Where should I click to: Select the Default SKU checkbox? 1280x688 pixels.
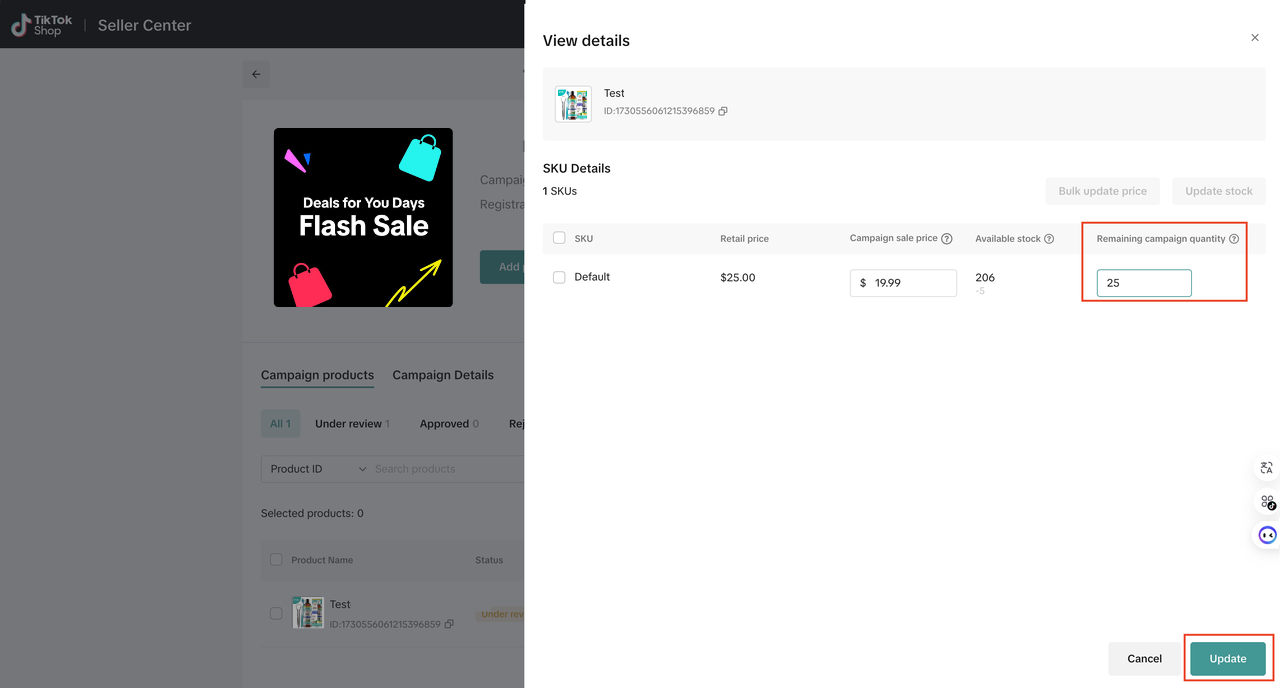559,277
